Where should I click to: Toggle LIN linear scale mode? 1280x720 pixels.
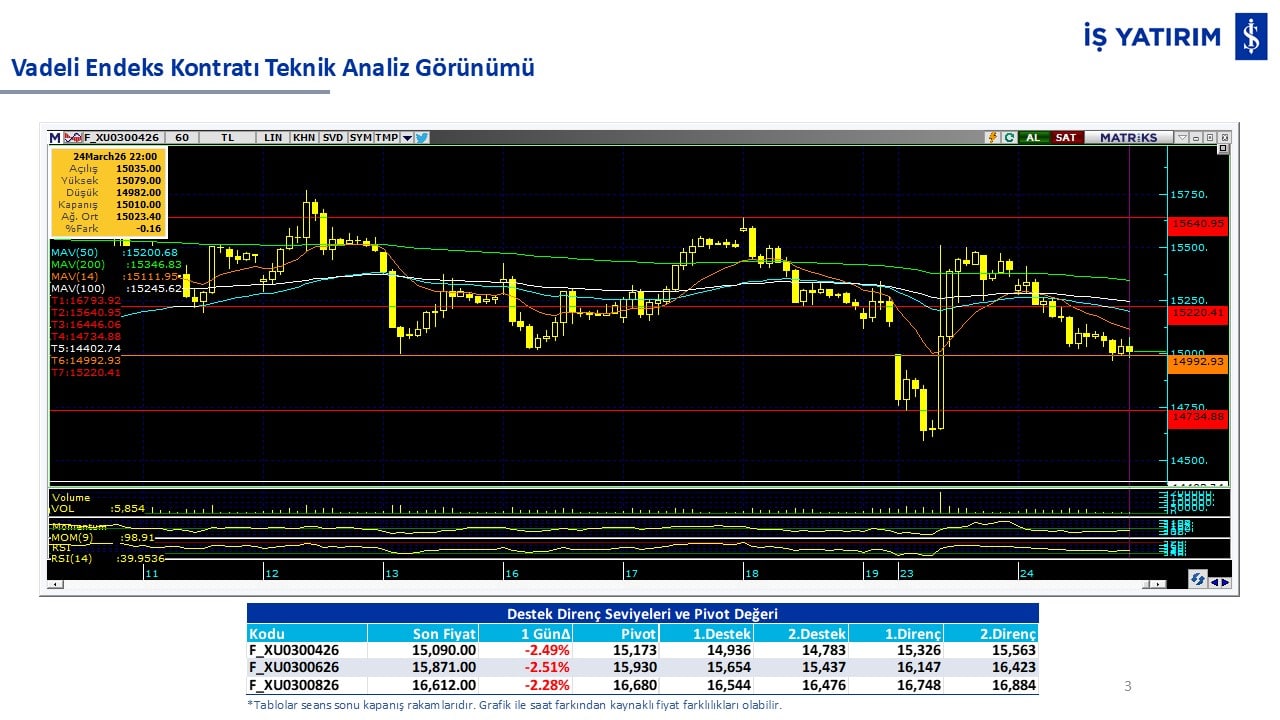[x=273, y=138]
